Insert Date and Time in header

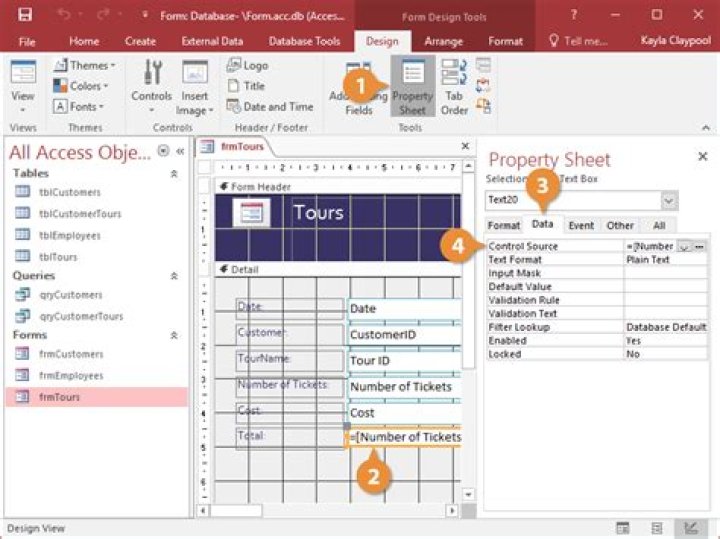(x=270, y=107)
